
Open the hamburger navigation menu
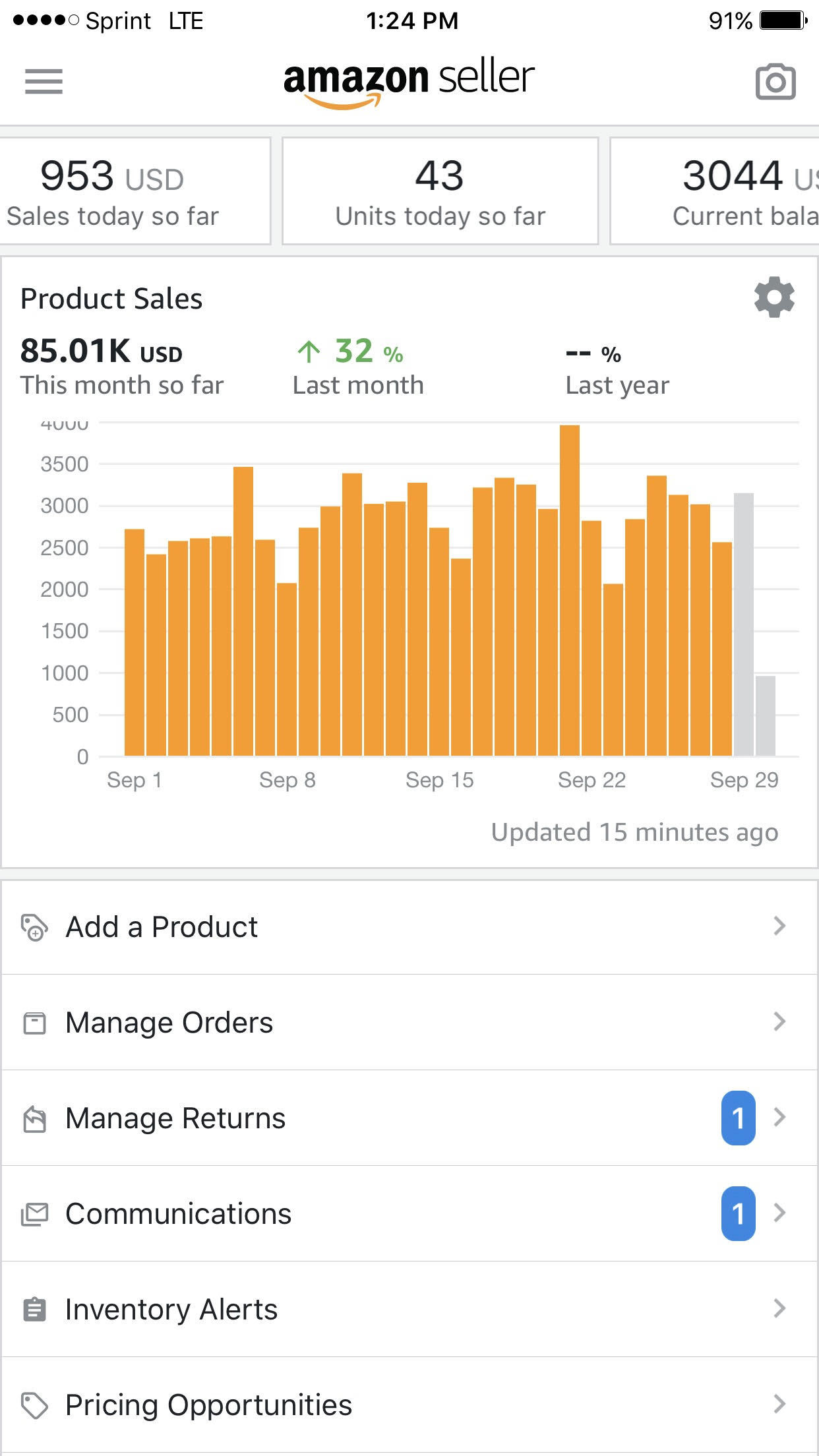(44, 82)
